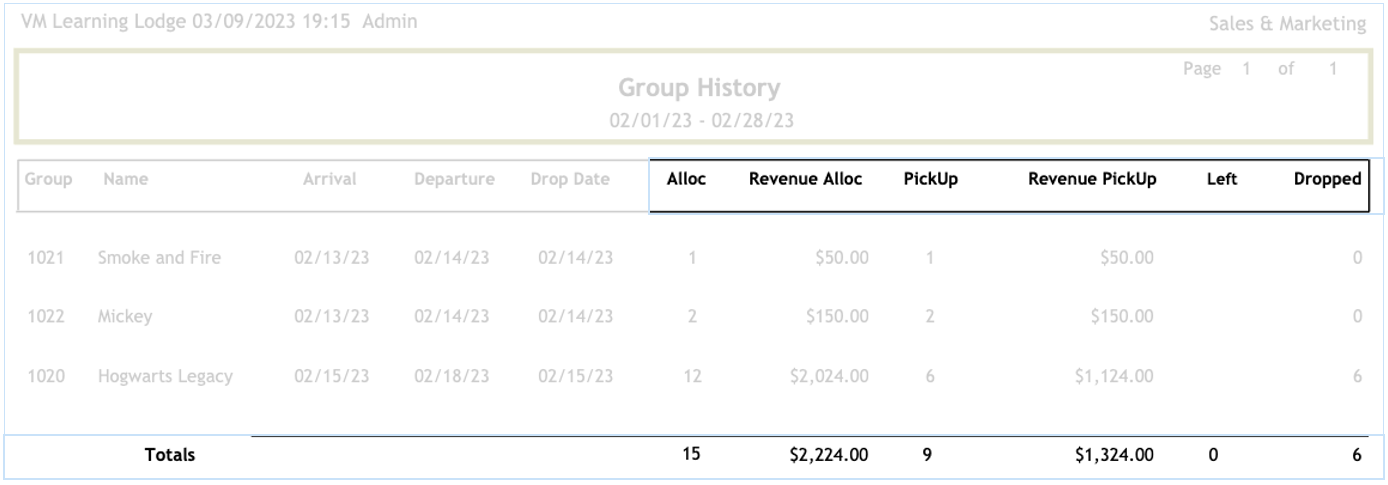
Task: Click the Alloc column header
Action: [688, 180]
